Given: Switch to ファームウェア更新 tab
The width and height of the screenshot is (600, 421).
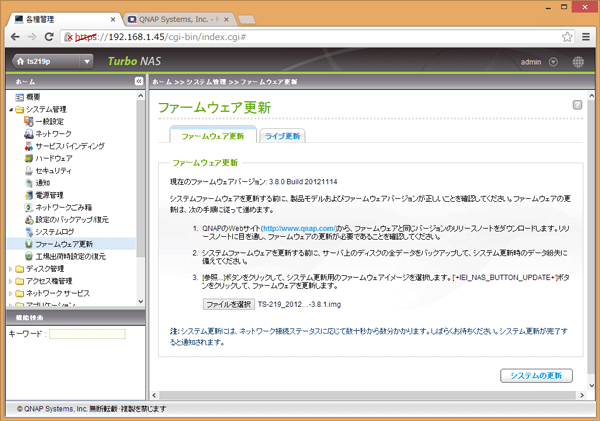Looking at the screenshot, I should pos(213,135).
